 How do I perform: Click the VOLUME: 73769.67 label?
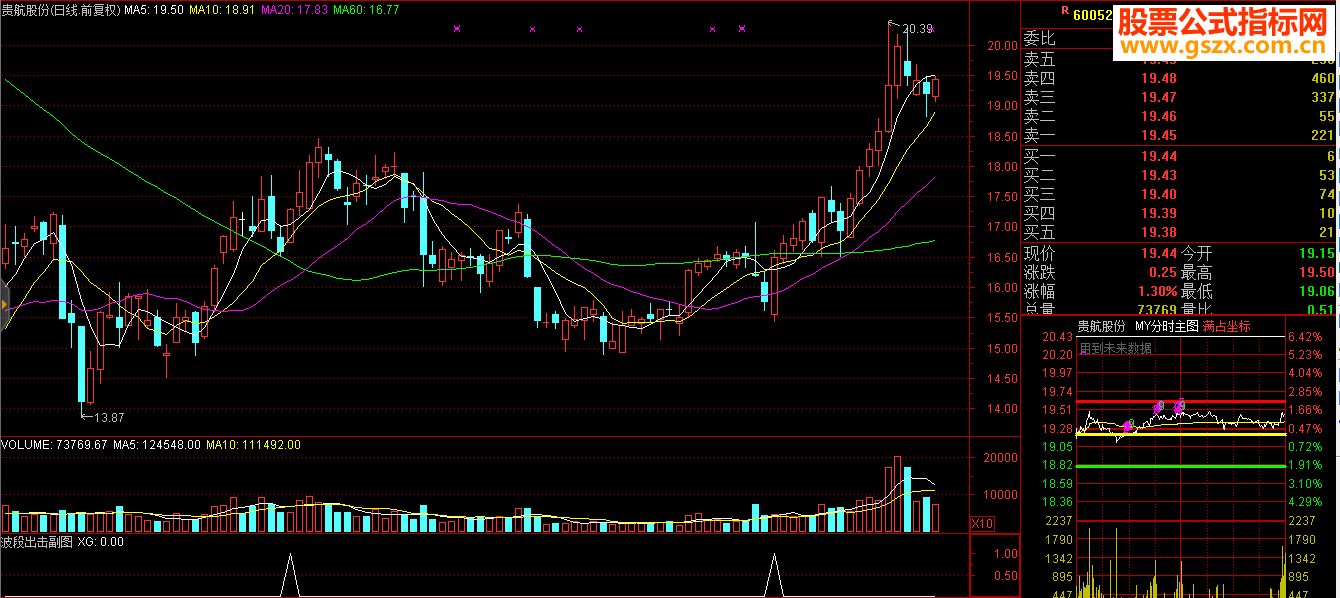pos(54,444)
